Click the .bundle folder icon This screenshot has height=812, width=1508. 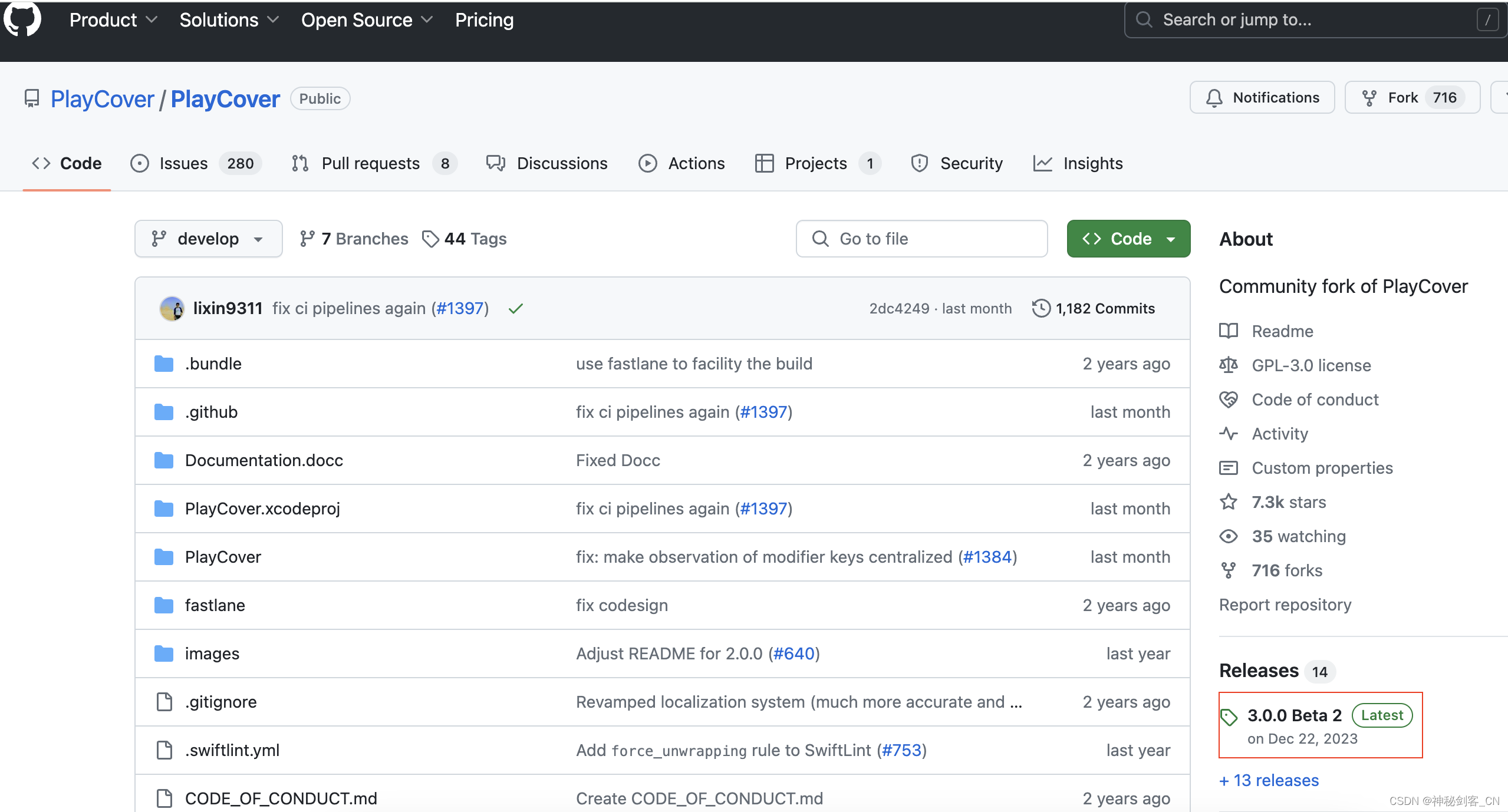[x=164, y=364]
